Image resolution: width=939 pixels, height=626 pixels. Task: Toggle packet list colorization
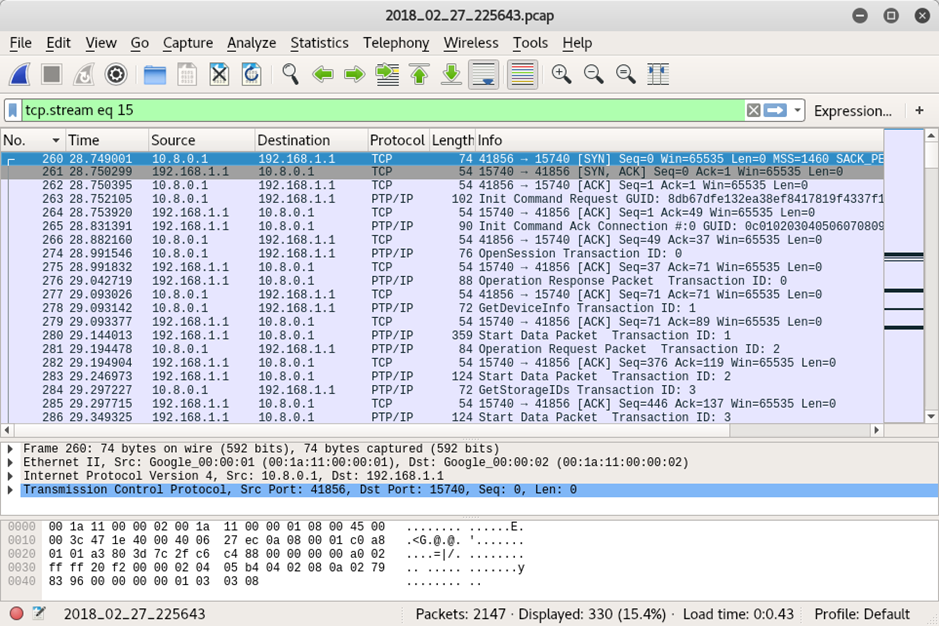(x=522, y=75)
